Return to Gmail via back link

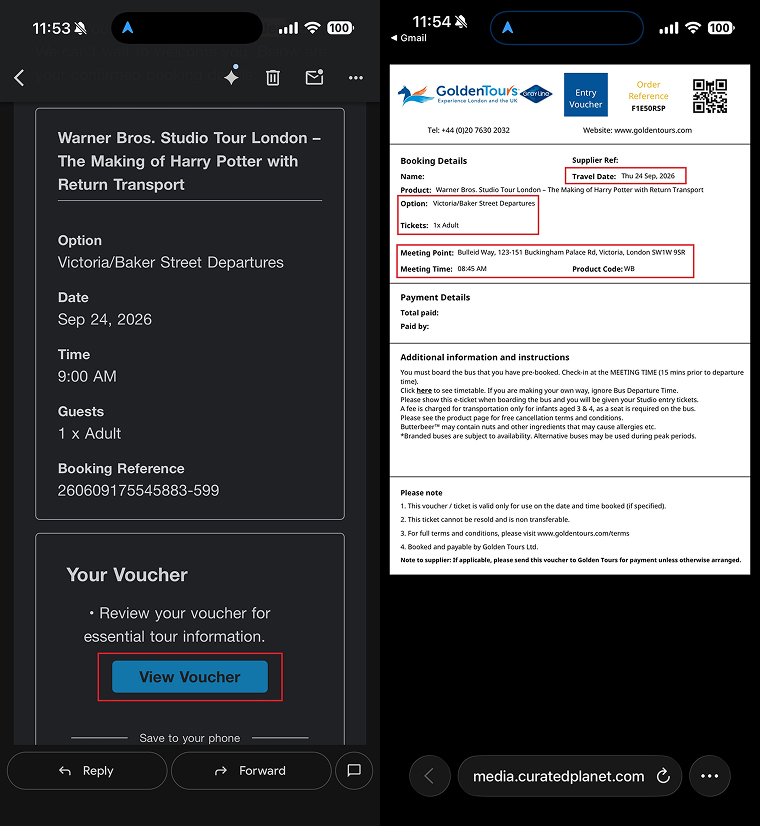[409, 38]
